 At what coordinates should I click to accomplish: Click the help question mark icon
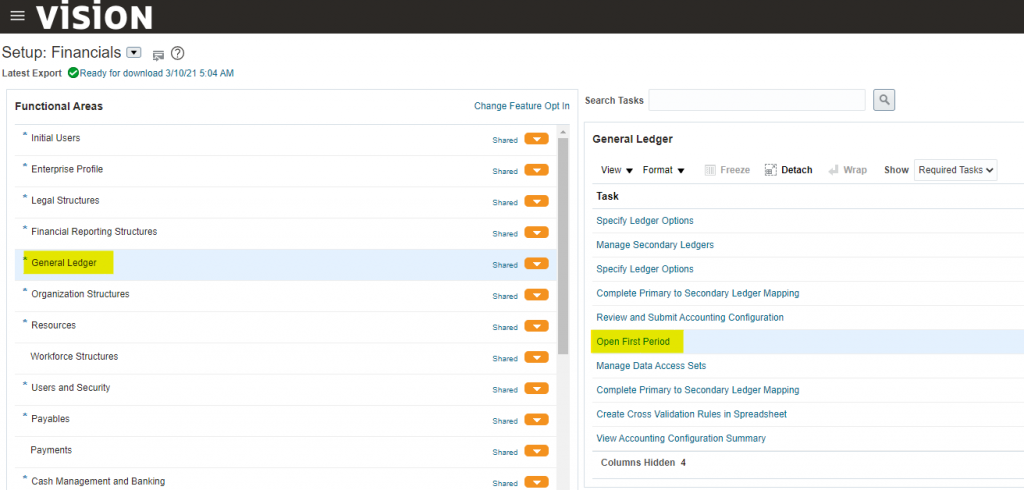[x=178, y=54]
